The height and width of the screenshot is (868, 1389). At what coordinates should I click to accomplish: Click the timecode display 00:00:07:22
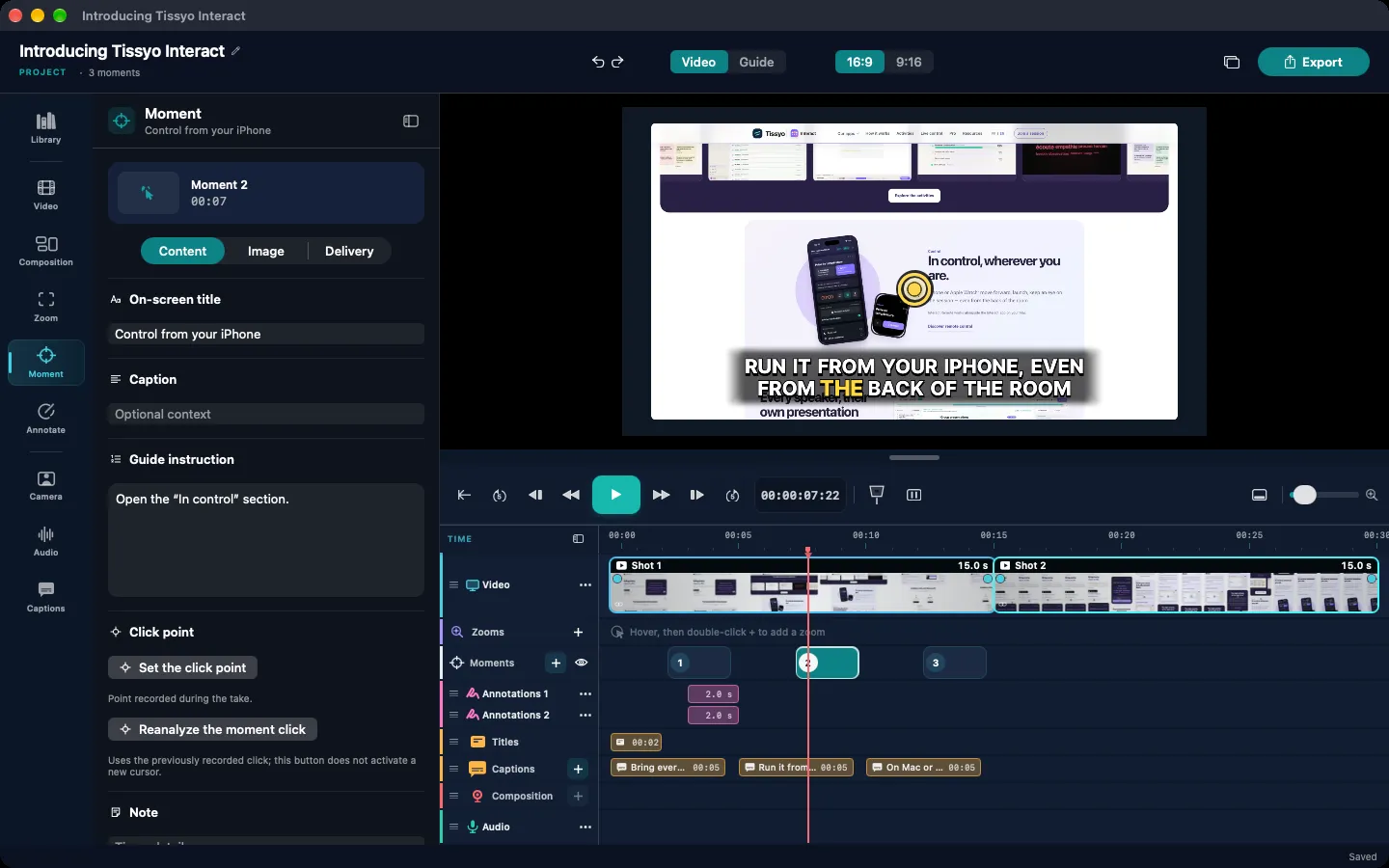click(x=800, y=495)
